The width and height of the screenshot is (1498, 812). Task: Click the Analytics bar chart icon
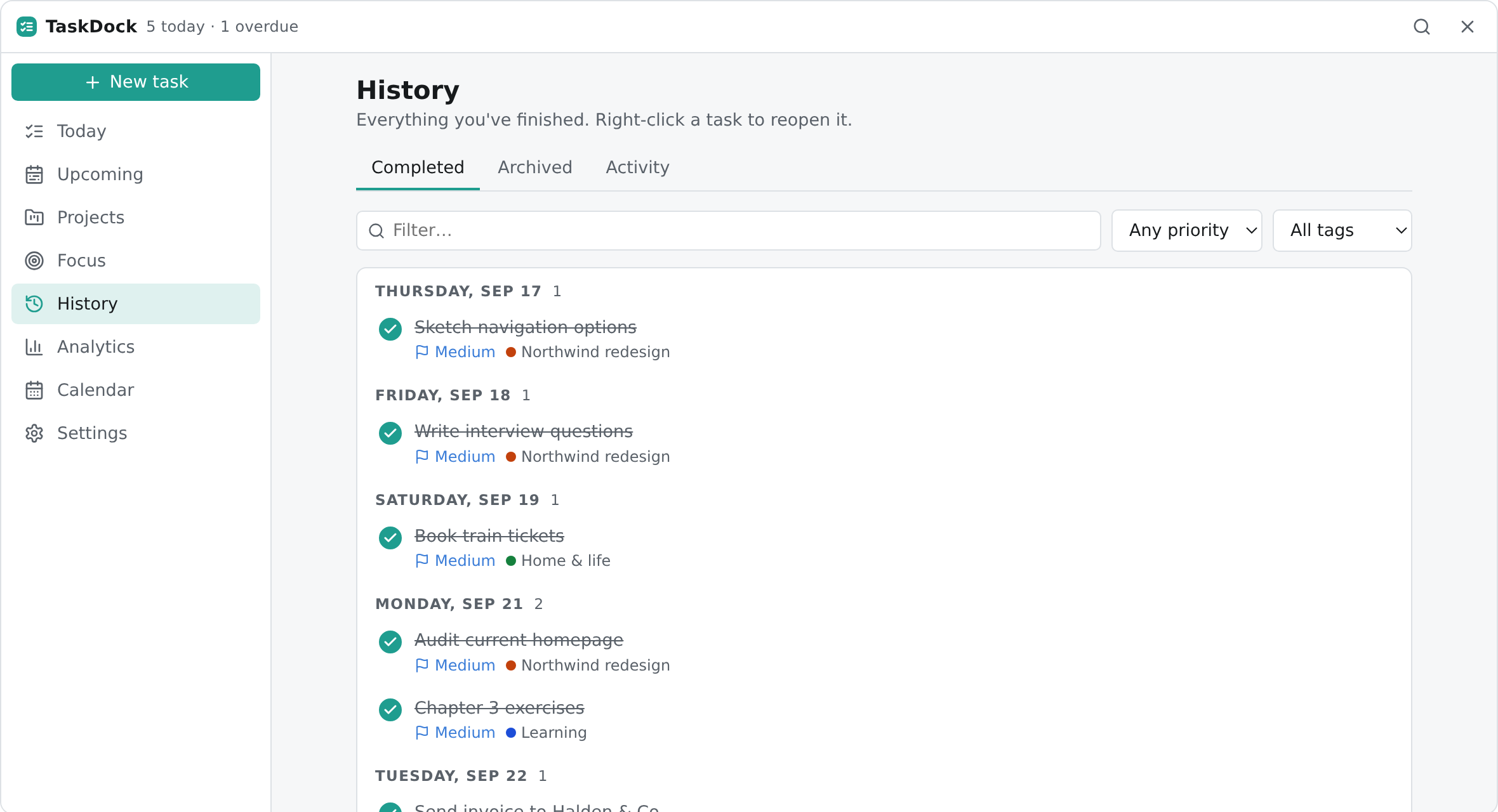tap(34, 347)
